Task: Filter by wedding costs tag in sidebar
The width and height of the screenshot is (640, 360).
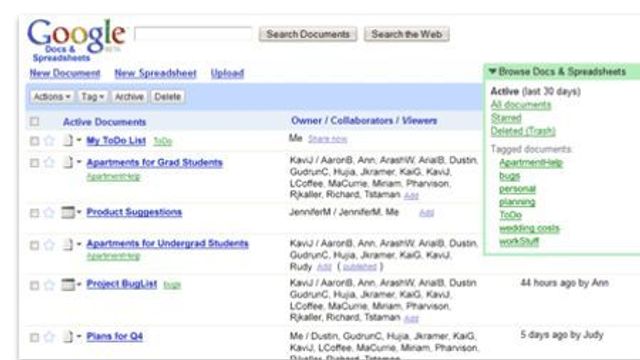Action: [x=529, y=228]
